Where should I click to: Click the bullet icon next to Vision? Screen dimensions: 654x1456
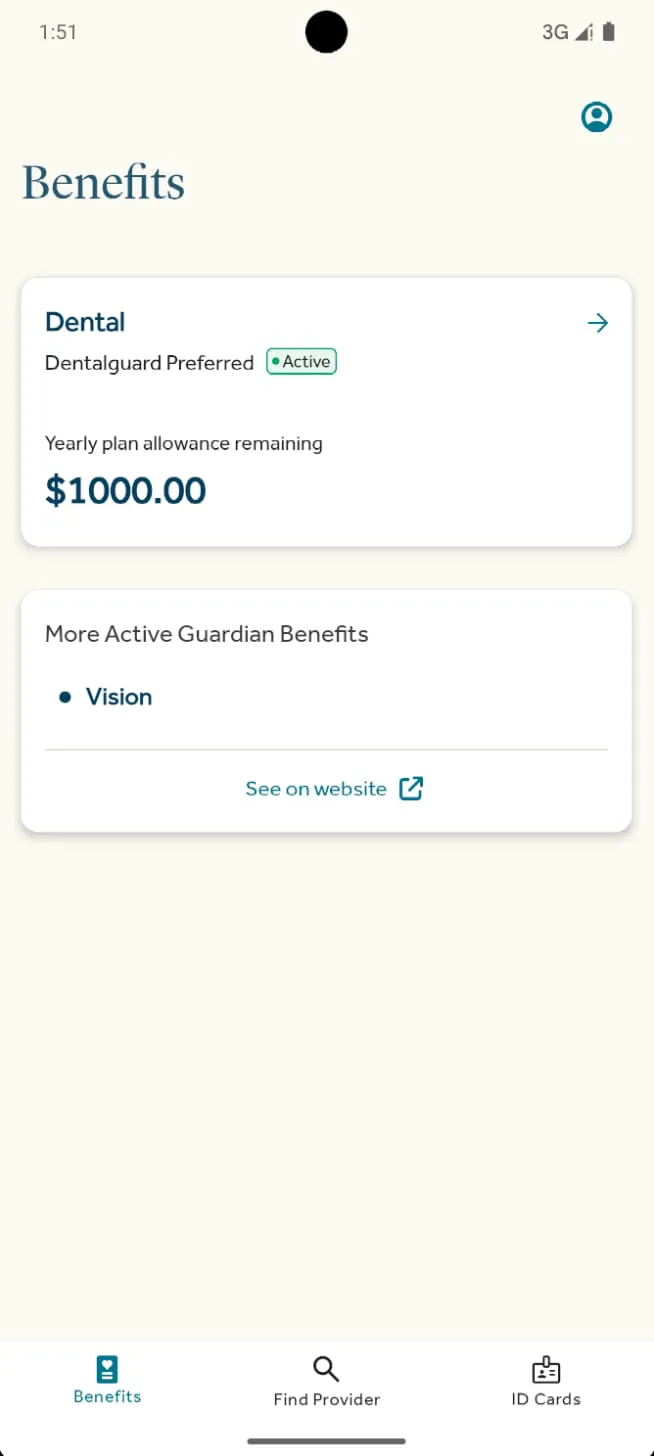point(64,697)
